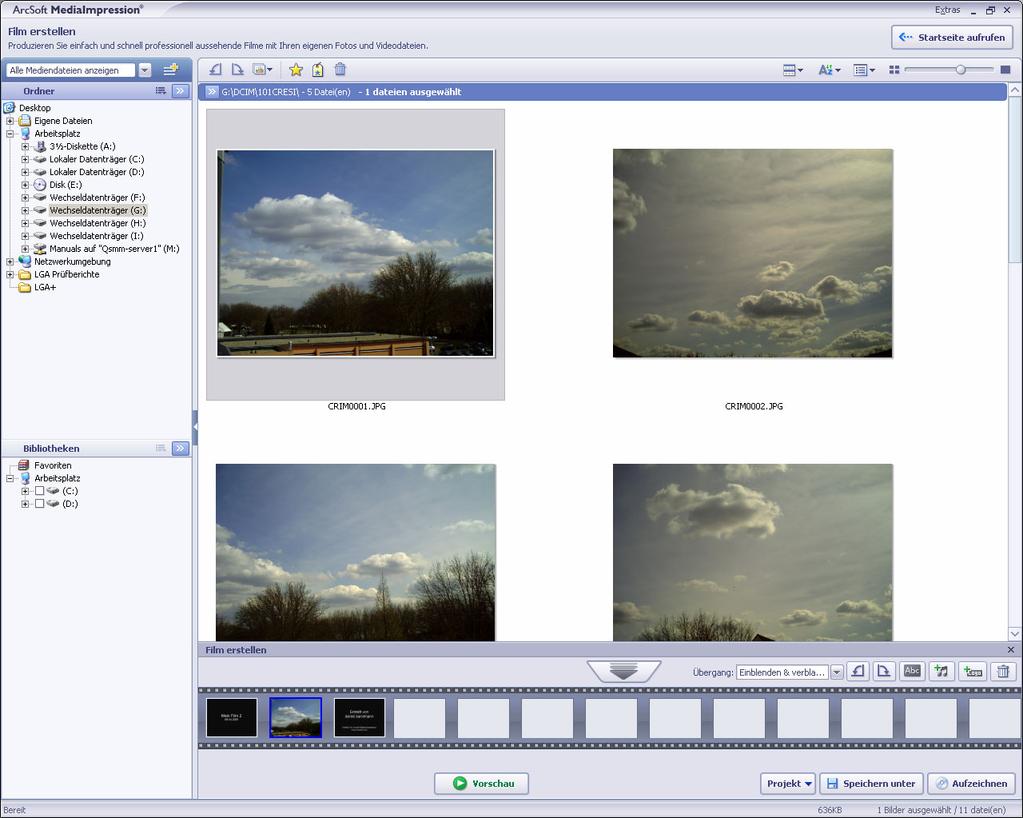The image size is (1023, 818).
Task: Expand the 'Lokaler Datenträger (D:)' node
Action: 25,172
